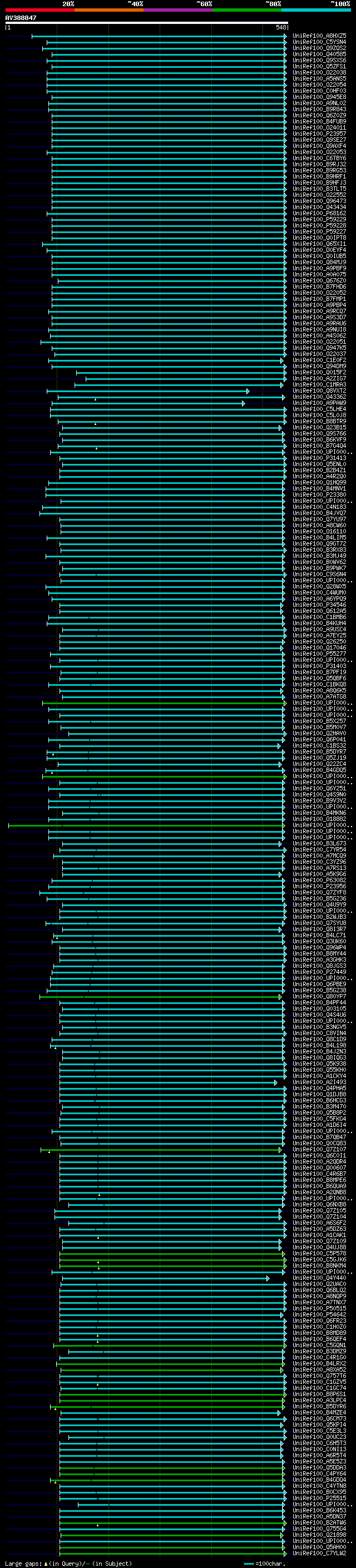Image resolution: width=356 pixels, height=1568 pixels.
Task: Select the label UniRef100_P59227
Action: [x=319, y=231]
